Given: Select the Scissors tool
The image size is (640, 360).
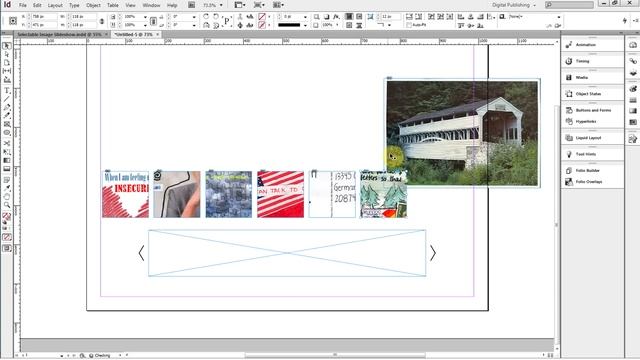Looking at the screenshot, I should click(x=7, y=143).
